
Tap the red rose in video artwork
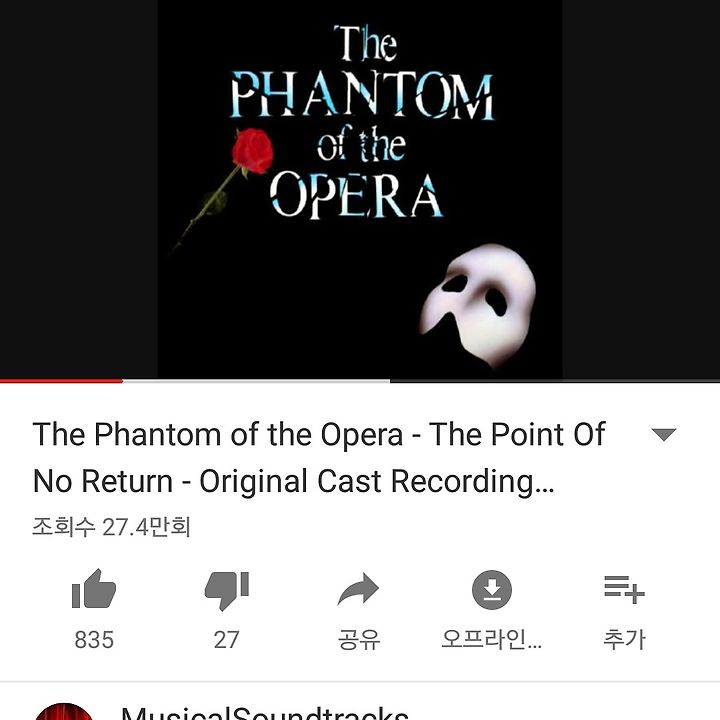(252, 152)
